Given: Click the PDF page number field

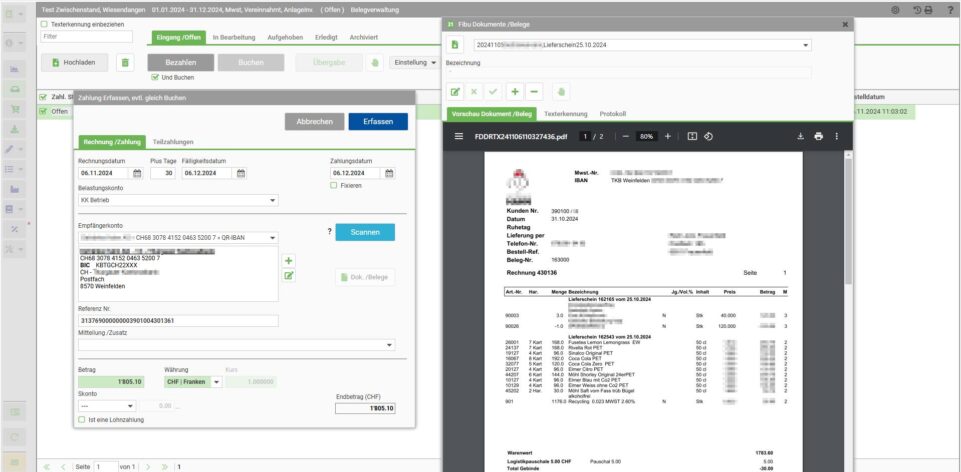Looking at the screenshot, I should point(586,137).
